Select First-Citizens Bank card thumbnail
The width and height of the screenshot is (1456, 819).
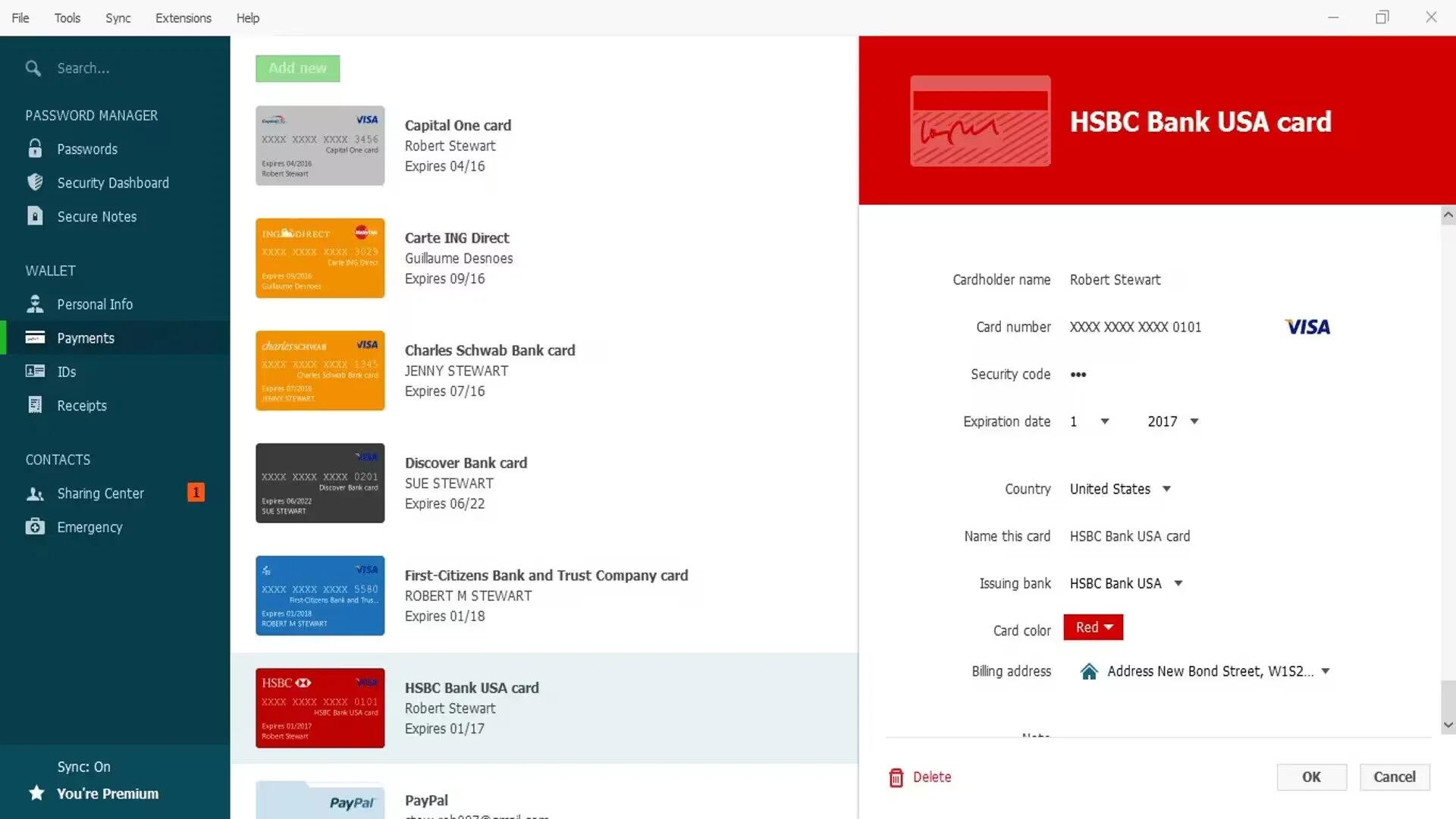click(320, 595)
